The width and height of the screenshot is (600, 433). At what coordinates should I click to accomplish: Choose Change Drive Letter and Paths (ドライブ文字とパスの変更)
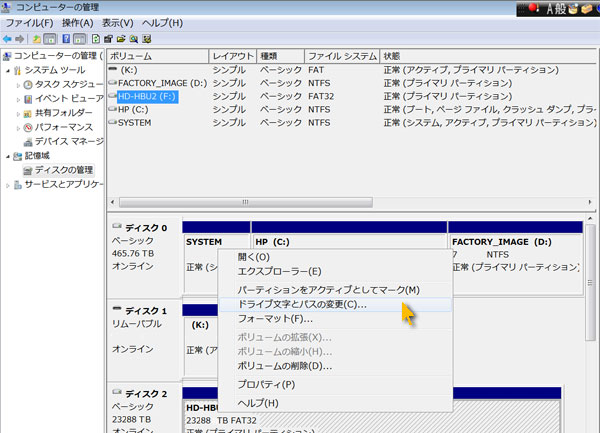302,304
